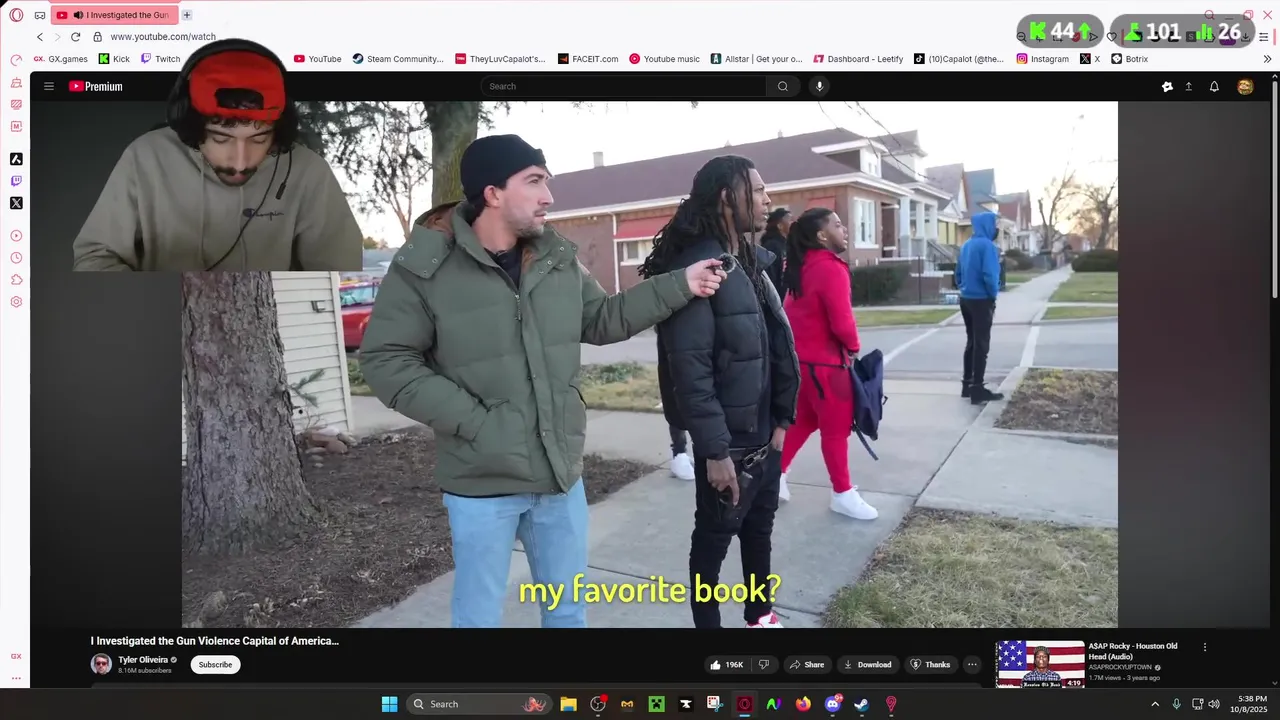1280x720 pixels.
Task: Open the sidebar extensions cube icon
Action: point(16,280)
